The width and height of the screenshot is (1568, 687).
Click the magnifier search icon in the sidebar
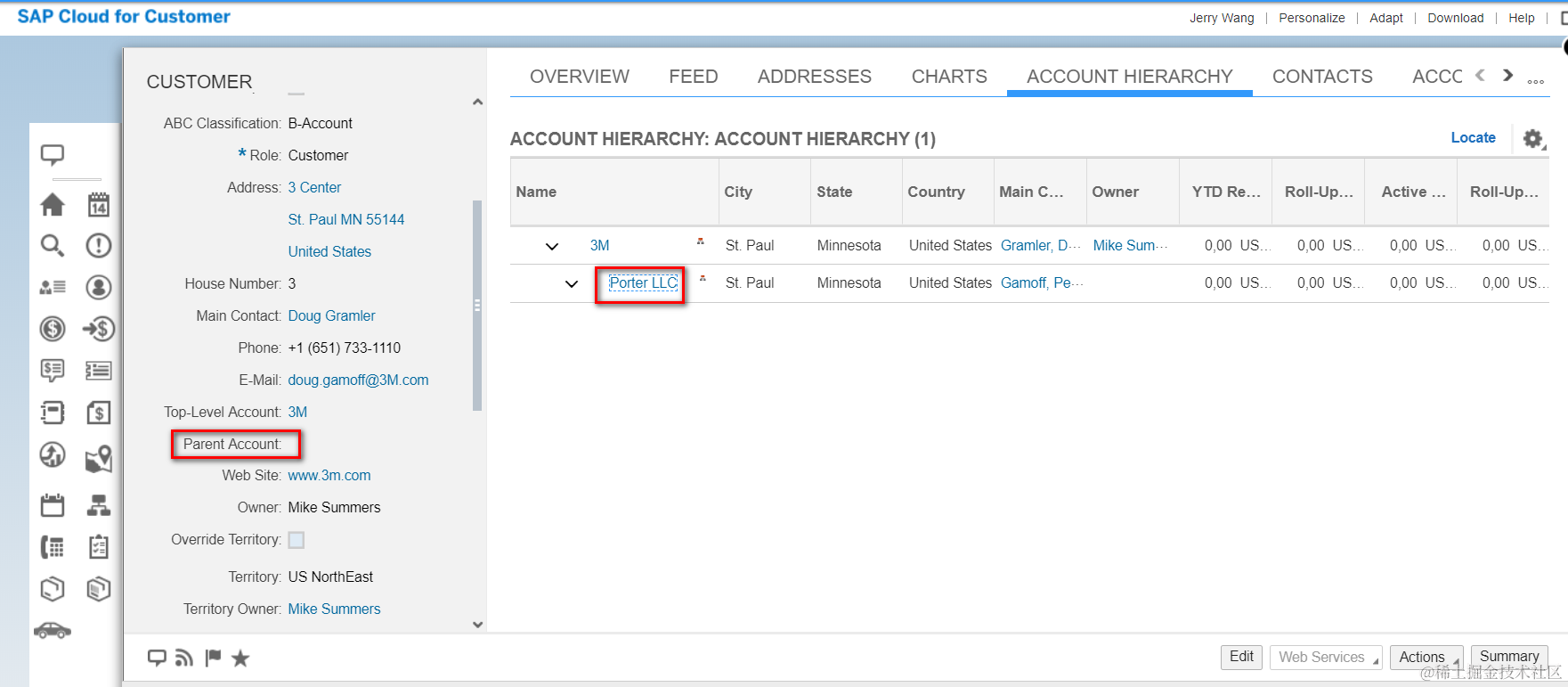coord(53,245)
